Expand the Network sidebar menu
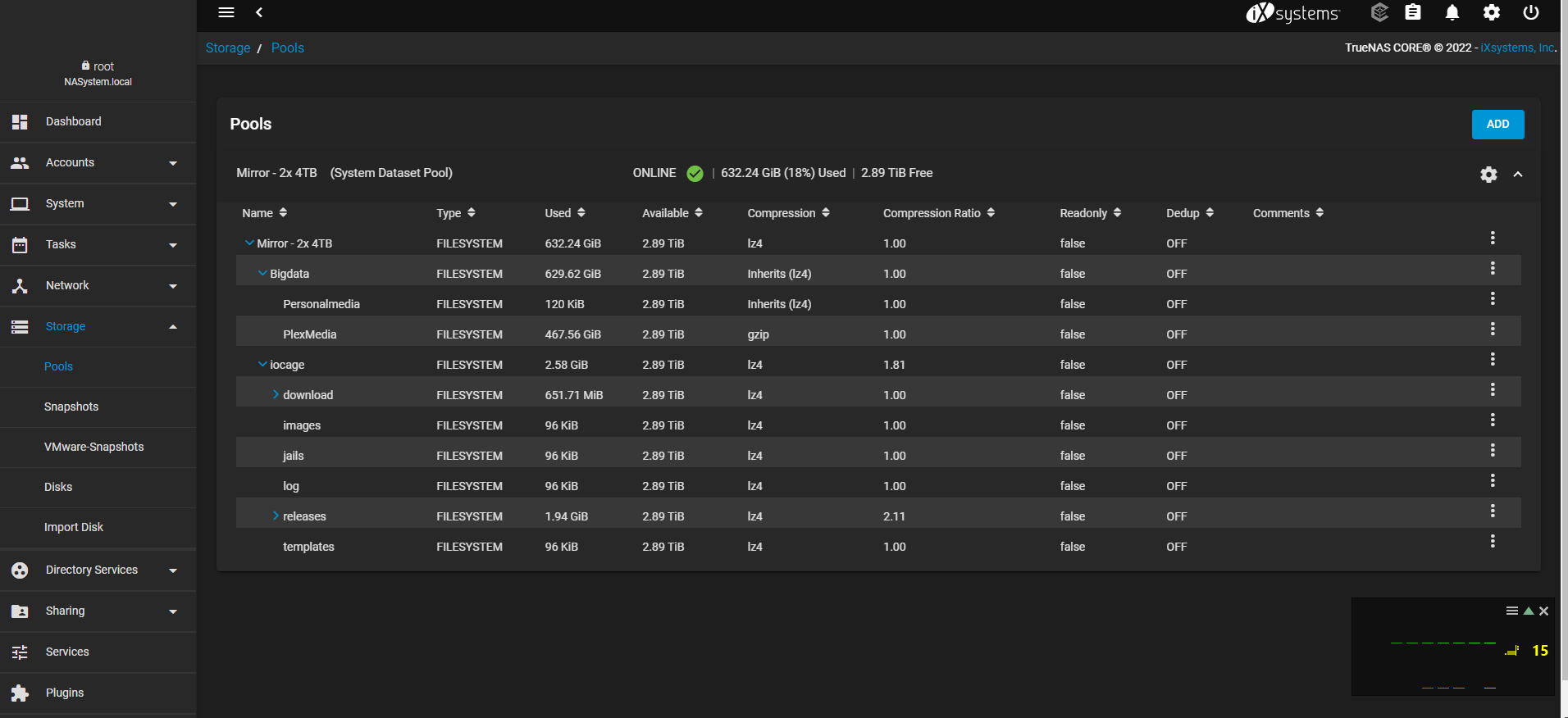 click(x=98, y=286)
